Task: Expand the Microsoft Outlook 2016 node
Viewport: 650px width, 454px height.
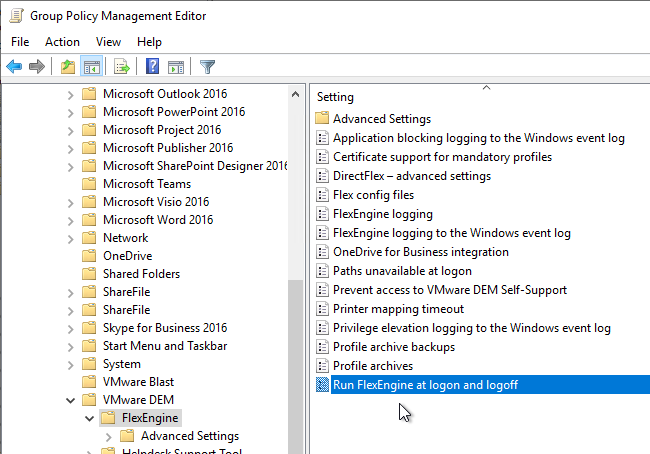Action: click(x=70, y=95)
